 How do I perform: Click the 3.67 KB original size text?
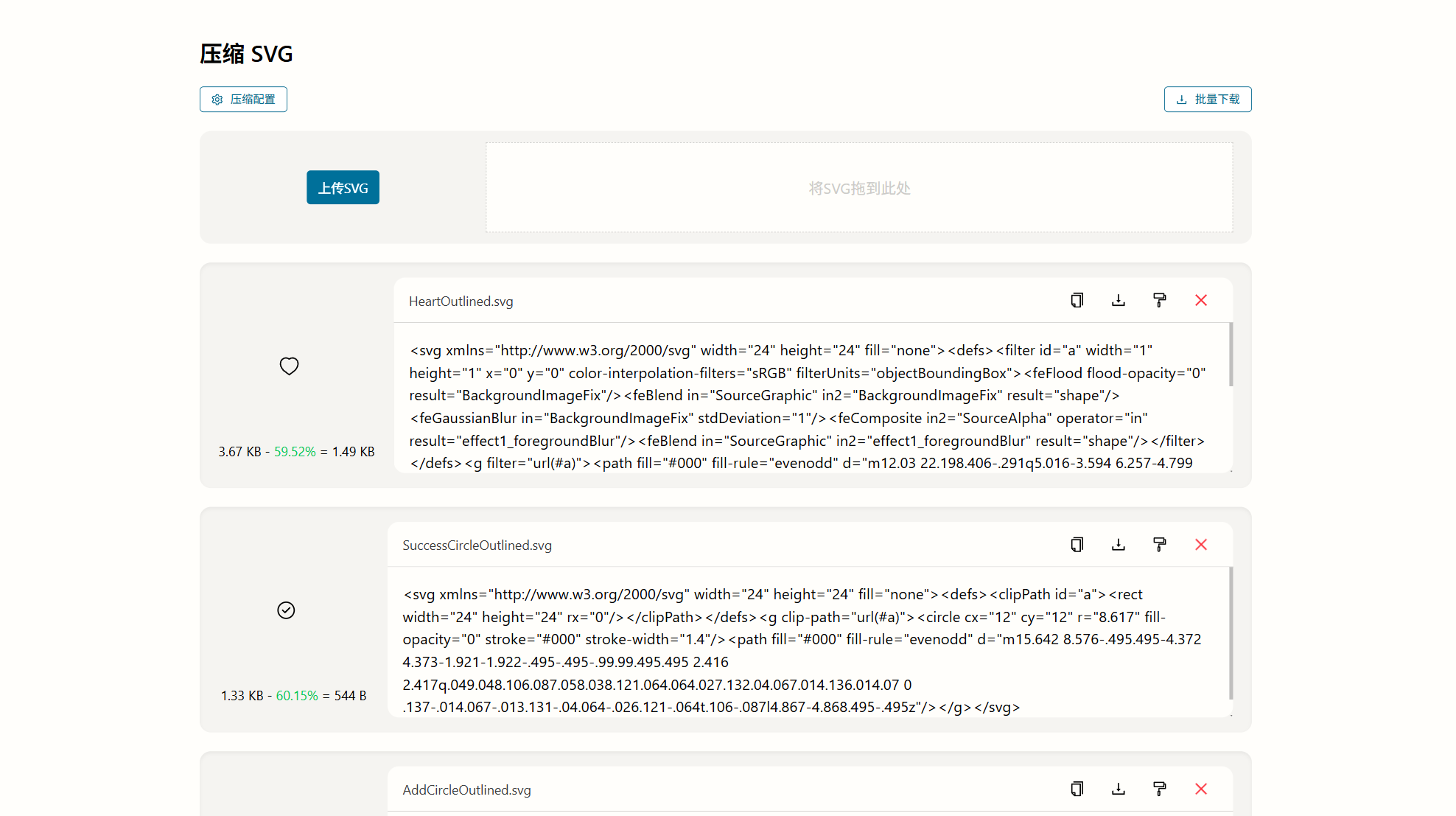pos(239,452)
